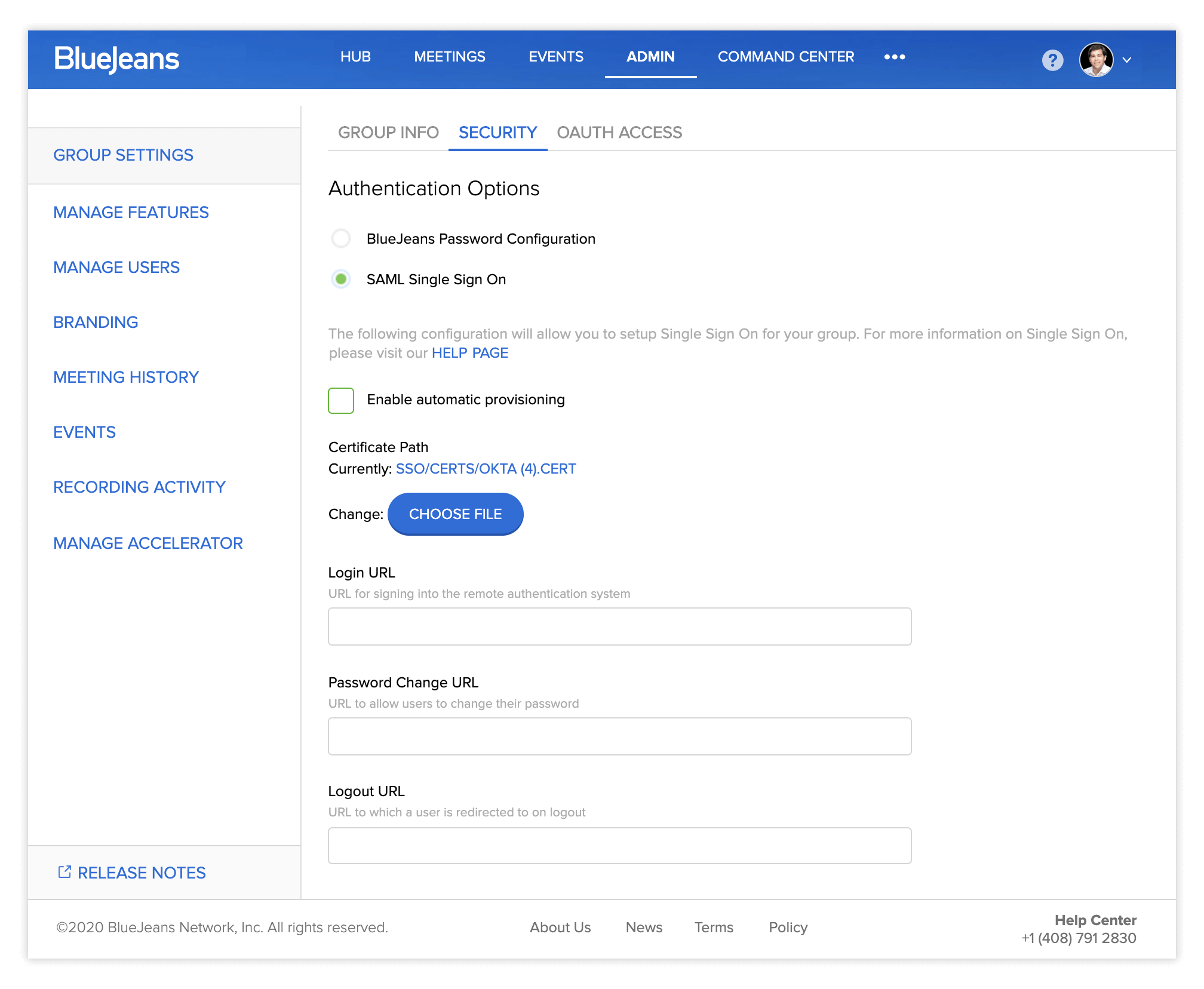Select the SECURITY tab
This screenshot has height=989, width=1204.
point(497,133)
